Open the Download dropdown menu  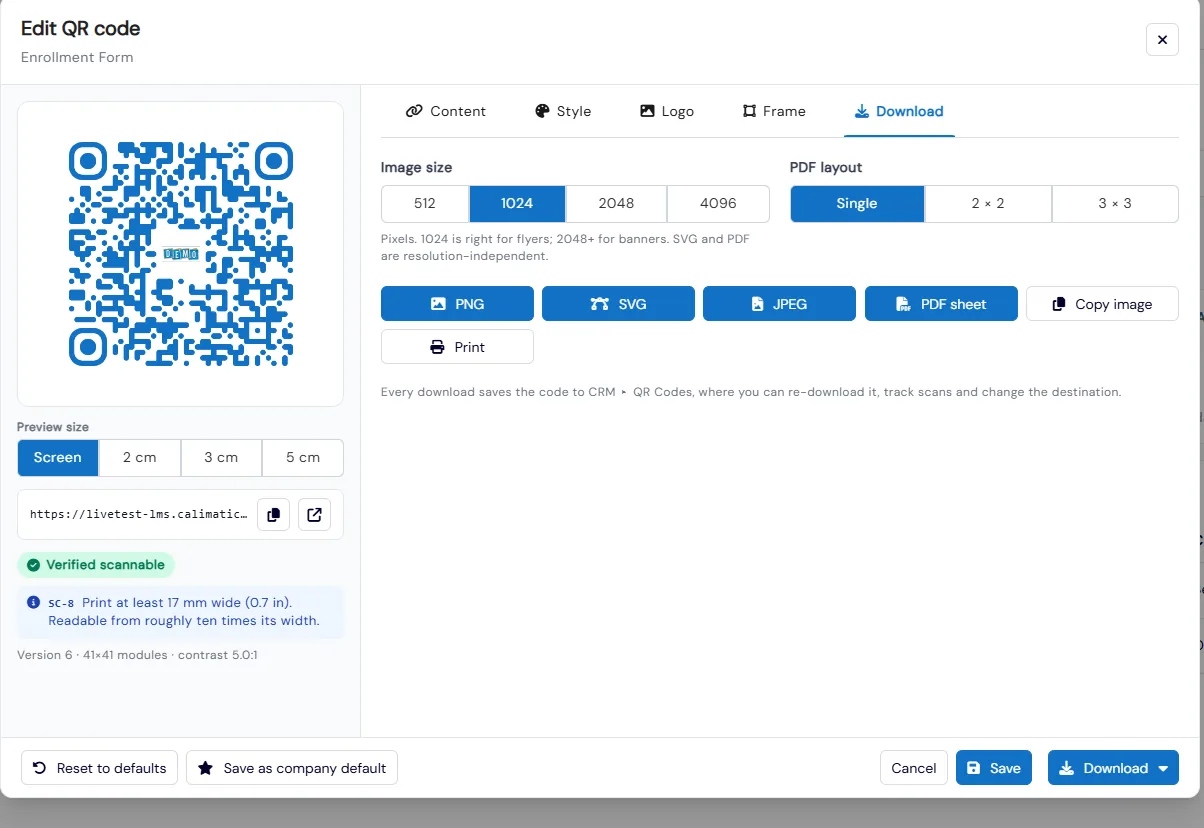[x=1113, y=768]
